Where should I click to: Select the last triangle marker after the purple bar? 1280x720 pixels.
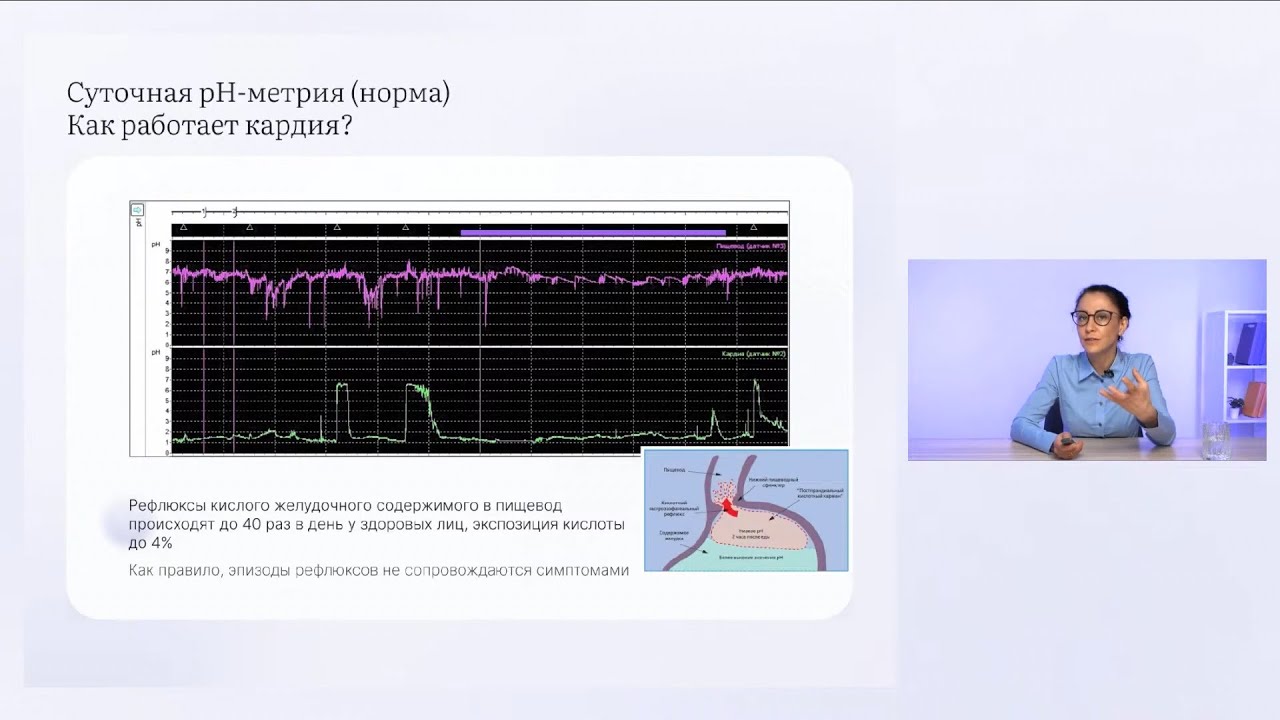(x=754, y=227)
